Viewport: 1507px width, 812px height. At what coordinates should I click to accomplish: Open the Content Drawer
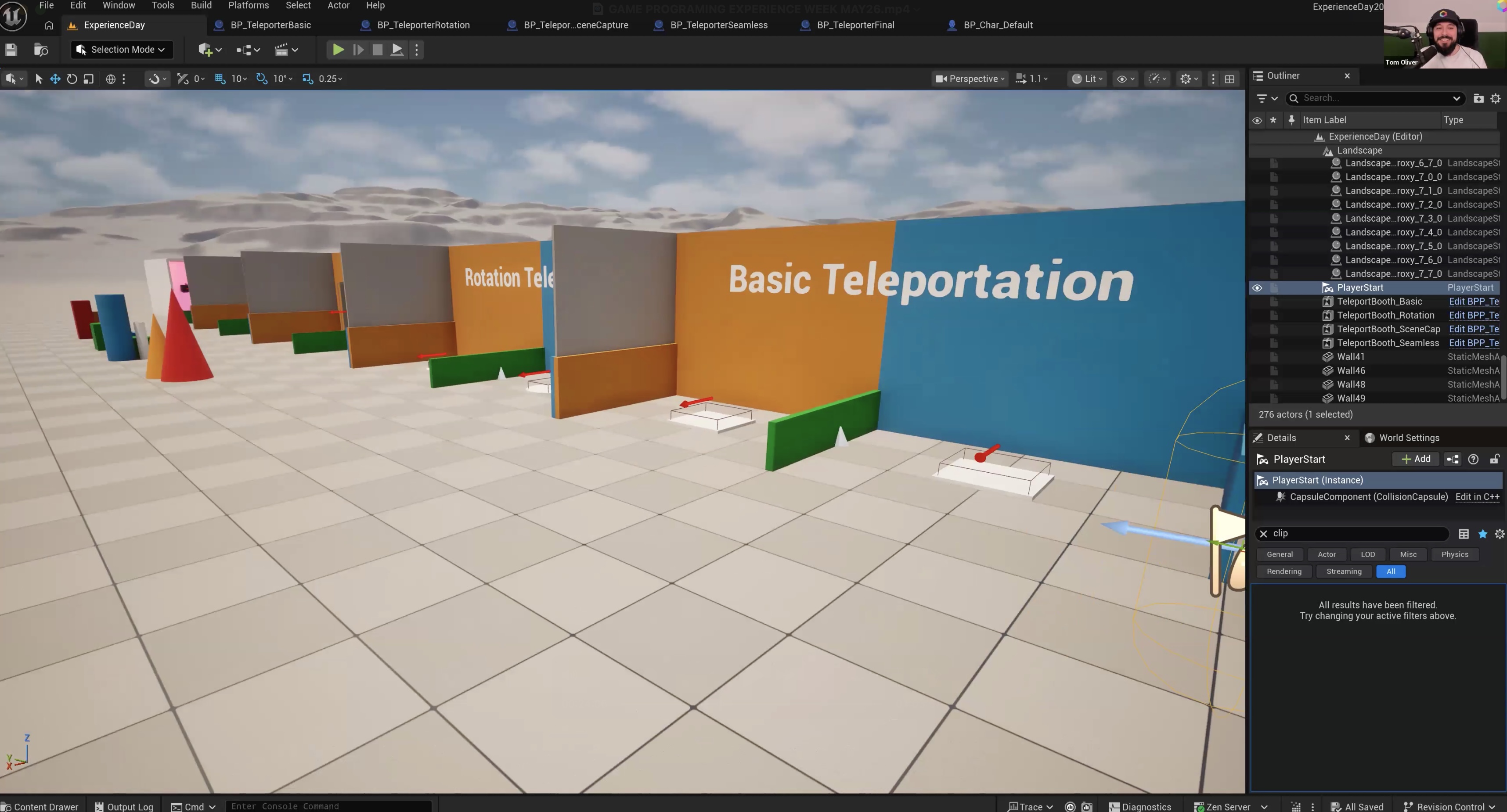coord(40,806)
